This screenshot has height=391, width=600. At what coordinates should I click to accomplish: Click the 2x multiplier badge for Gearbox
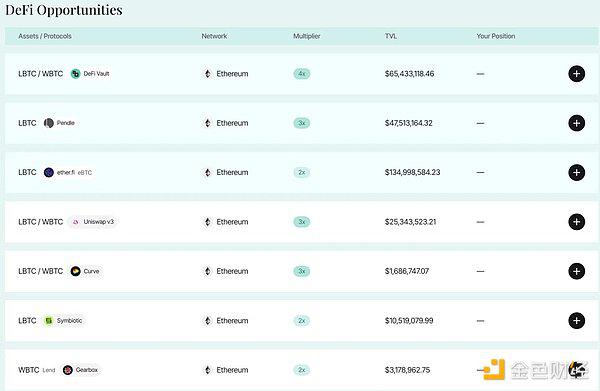point(302,370)
